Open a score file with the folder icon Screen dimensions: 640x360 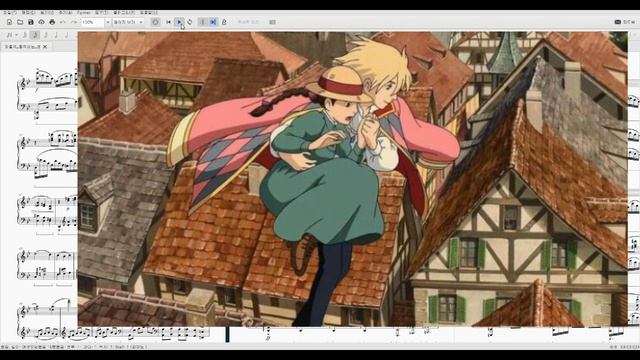[x=20, y=22]
